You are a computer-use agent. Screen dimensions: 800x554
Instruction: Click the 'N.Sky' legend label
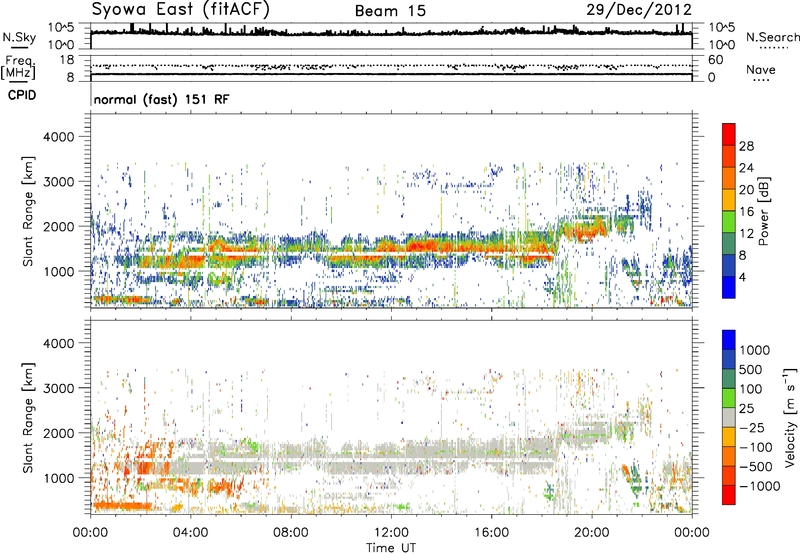click(x=19, y=37)
